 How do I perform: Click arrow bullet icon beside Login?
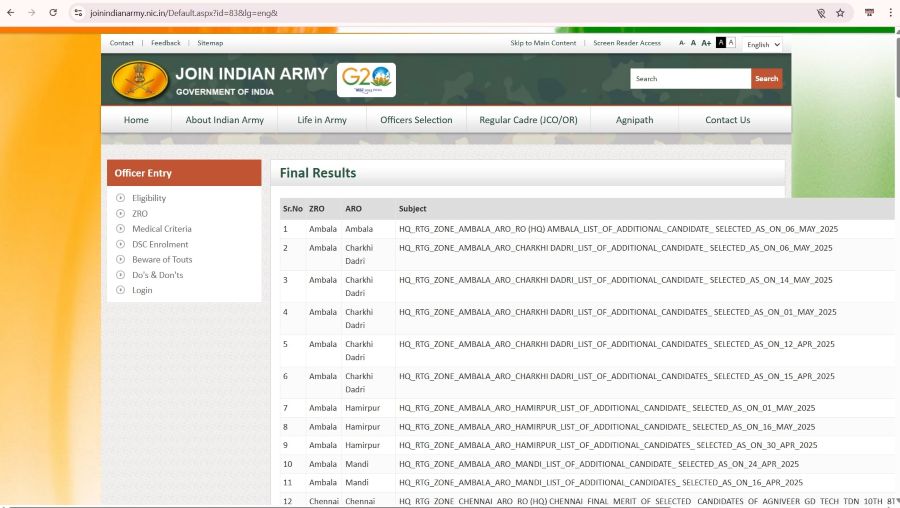coord(121,290)
